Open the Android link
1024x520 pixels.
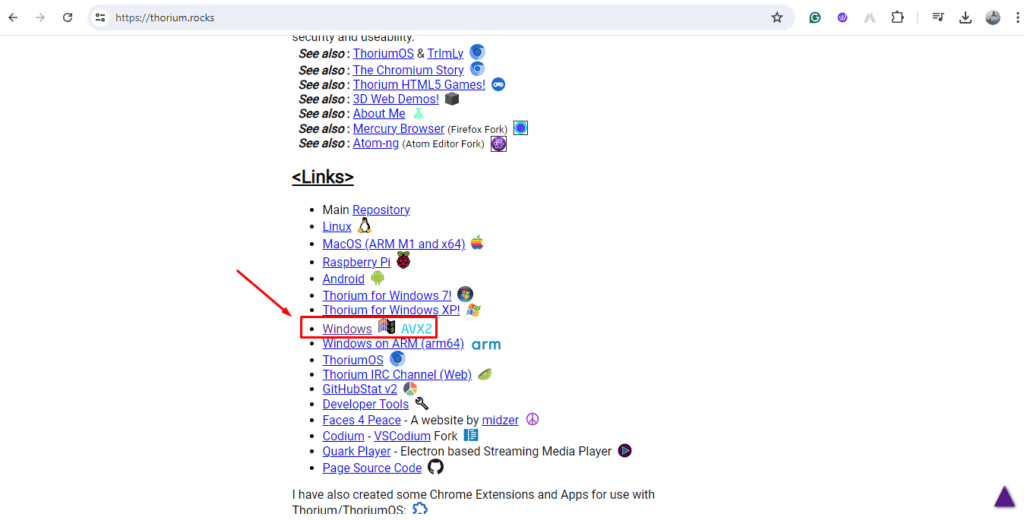pyautogui.click(x=344, y=279)
